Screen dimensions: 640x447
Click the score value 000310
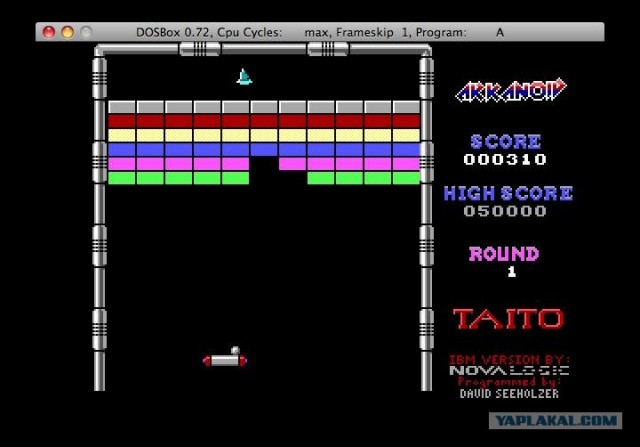click(505, 159)
